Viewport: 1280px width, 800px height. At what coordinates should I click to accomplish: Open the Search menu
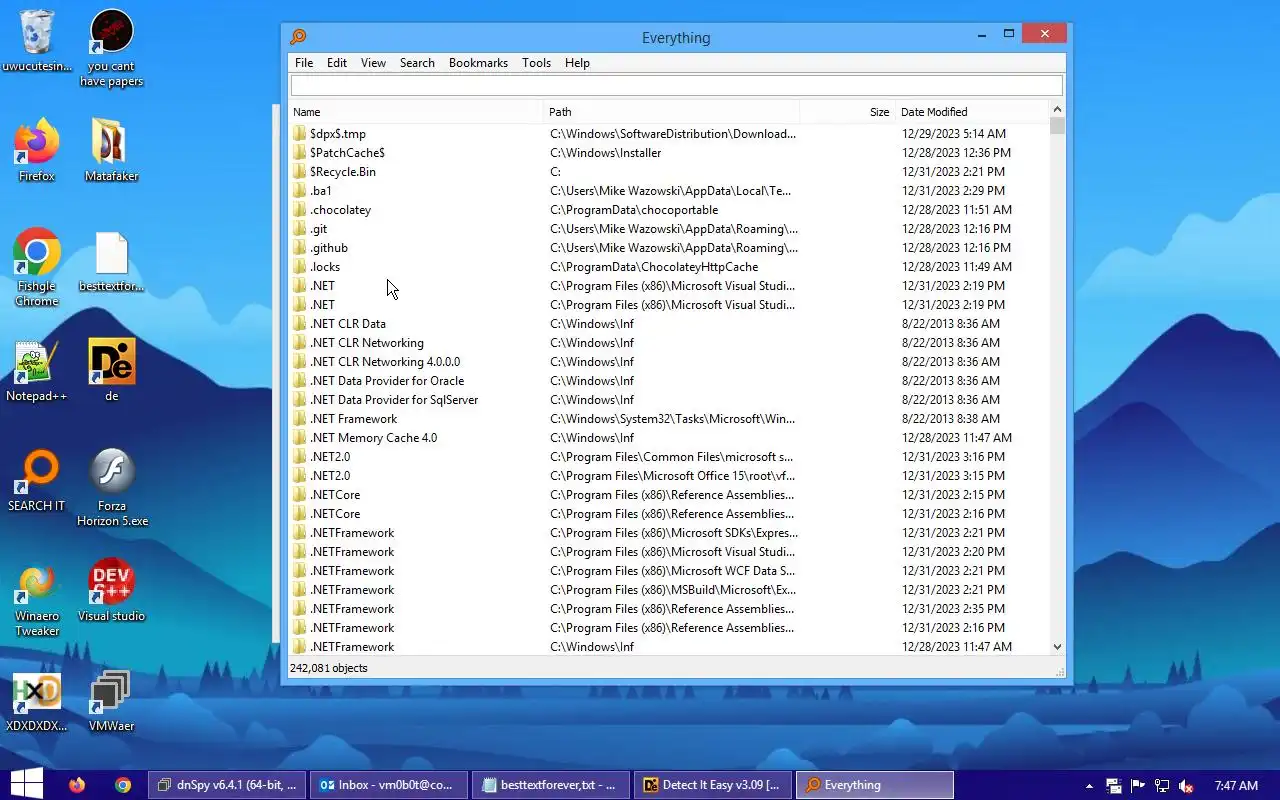coord(417,62)
